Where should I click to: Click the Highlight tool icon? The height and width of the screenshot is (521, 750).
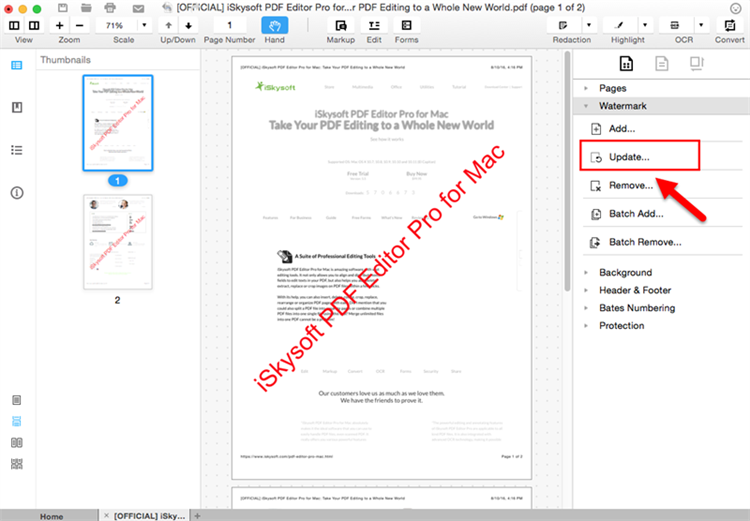pyautogui.click(x=620, y=25)
